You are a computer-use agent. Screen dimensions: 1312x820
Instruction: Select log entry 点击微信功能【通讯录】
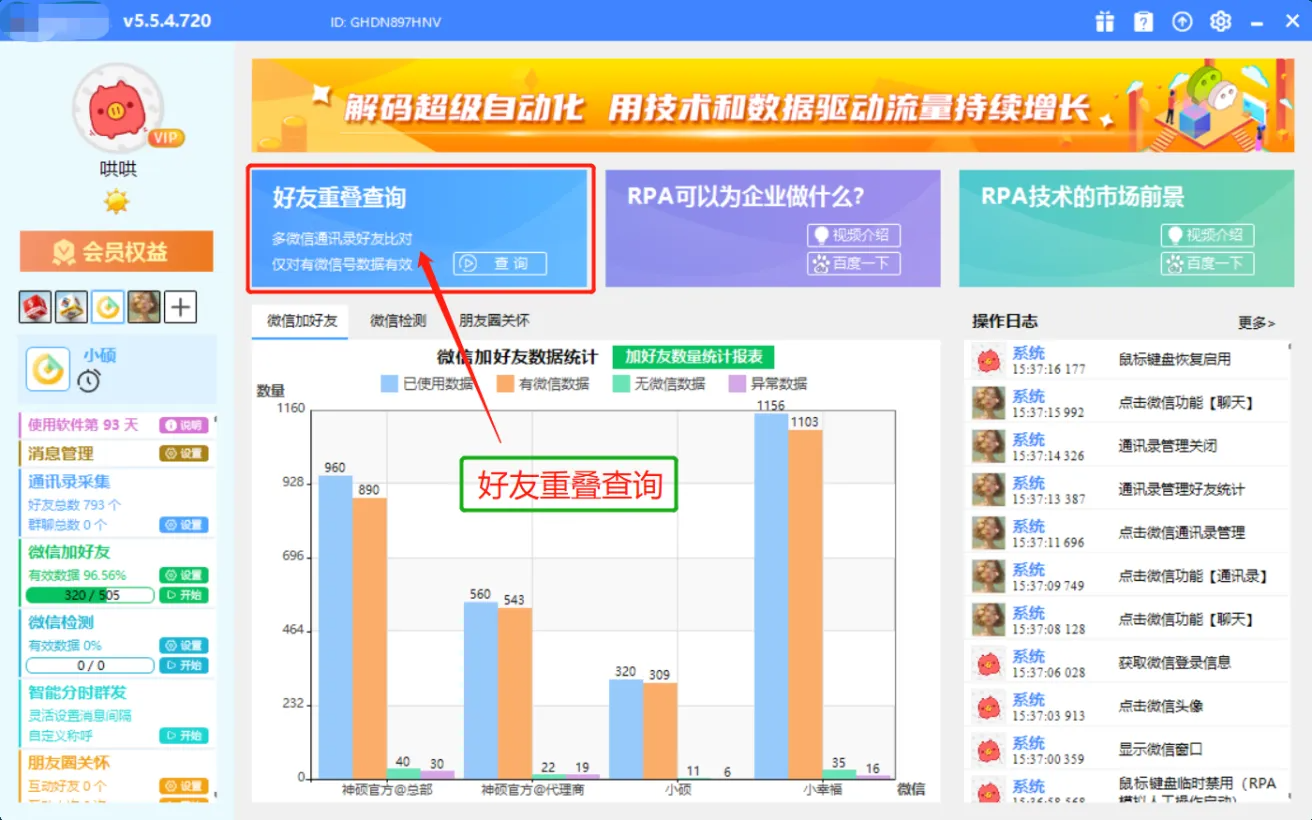click(1127, 576)
